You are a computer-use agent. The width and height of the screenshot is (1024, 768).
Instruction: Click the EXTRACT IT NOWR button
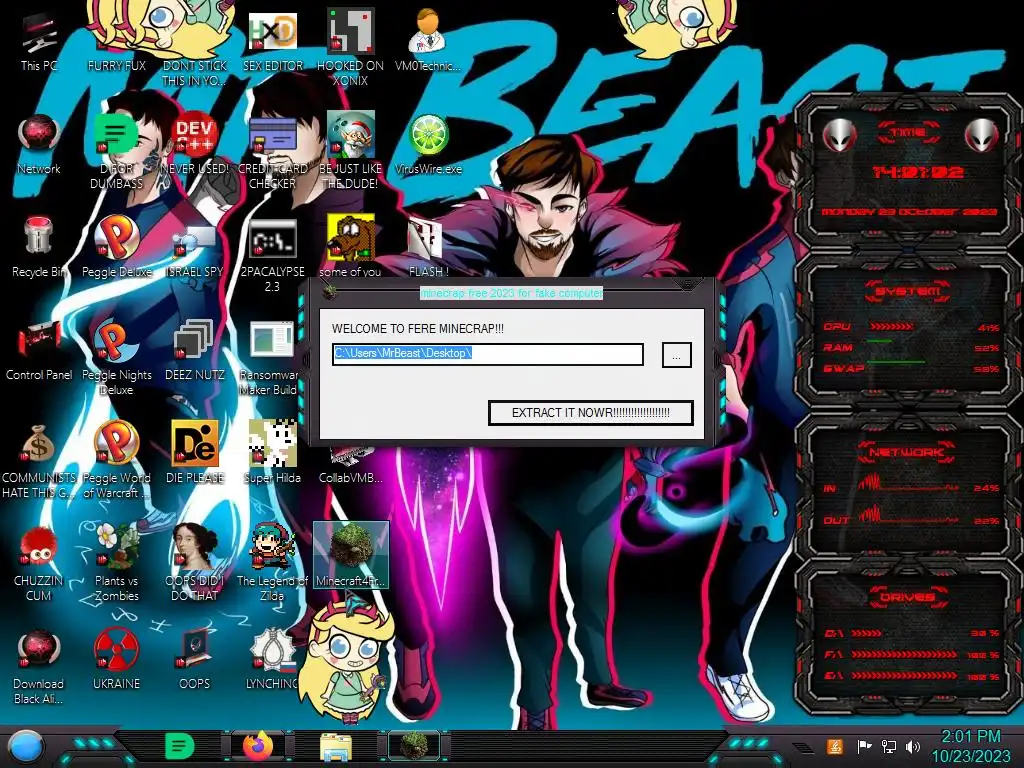(x=590, y=413)
